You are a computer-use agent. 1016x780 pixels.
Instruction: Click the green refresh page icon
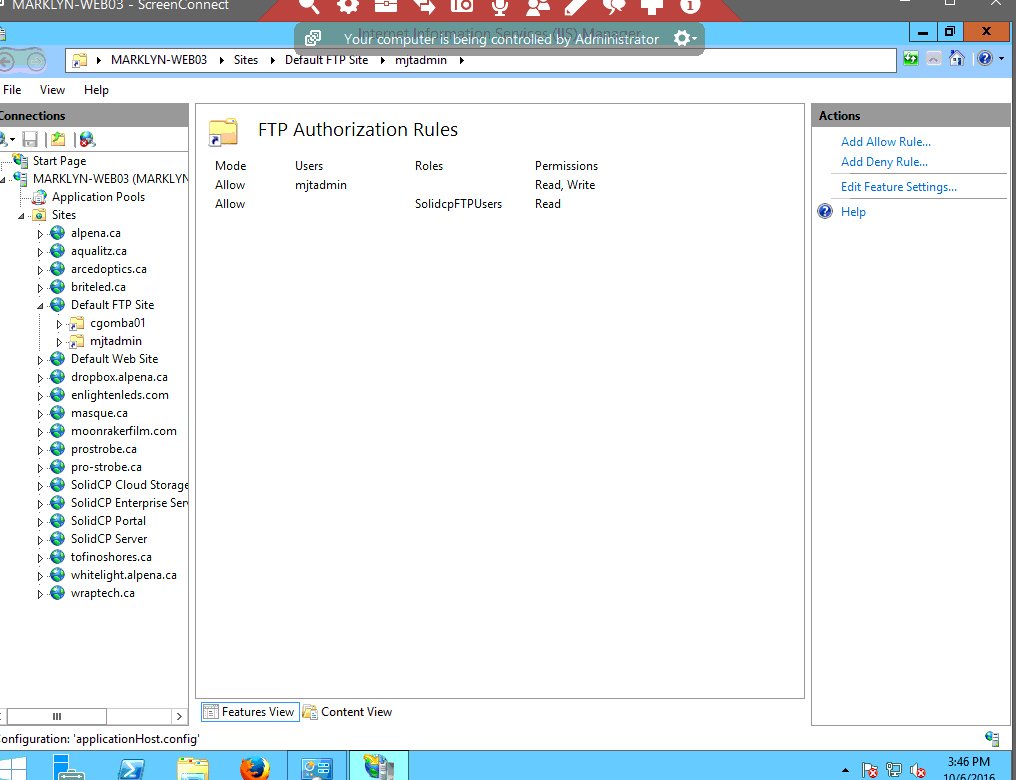point(911,59)
